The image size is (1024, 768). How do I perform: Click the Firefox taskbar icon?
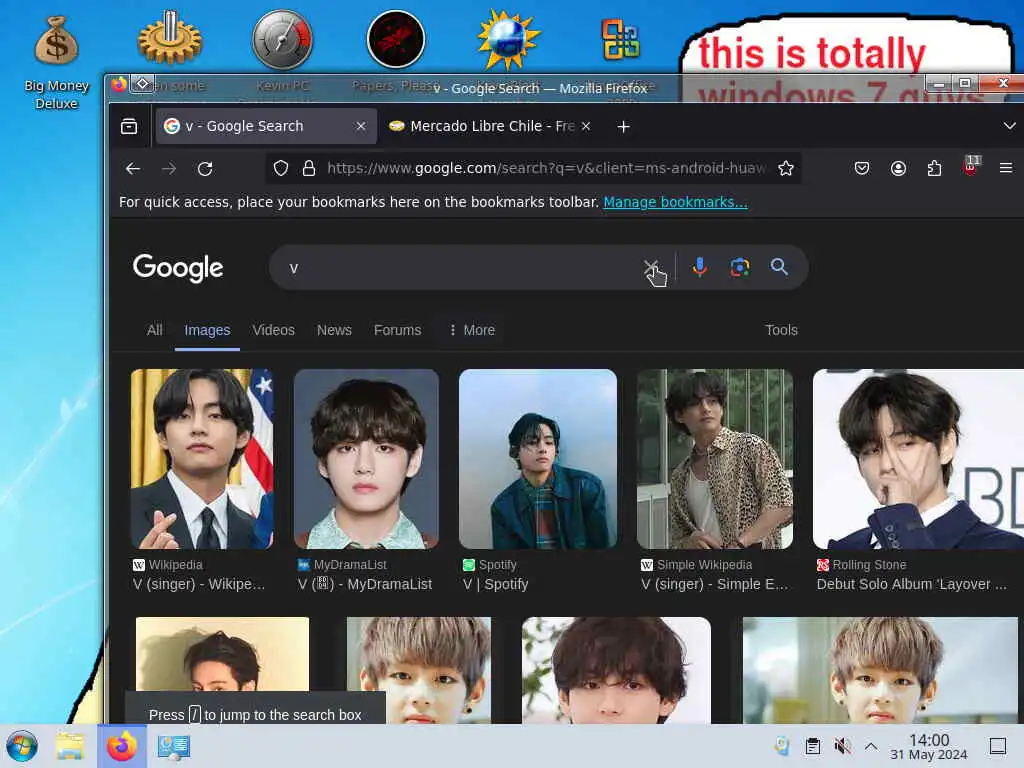(121, 746)
